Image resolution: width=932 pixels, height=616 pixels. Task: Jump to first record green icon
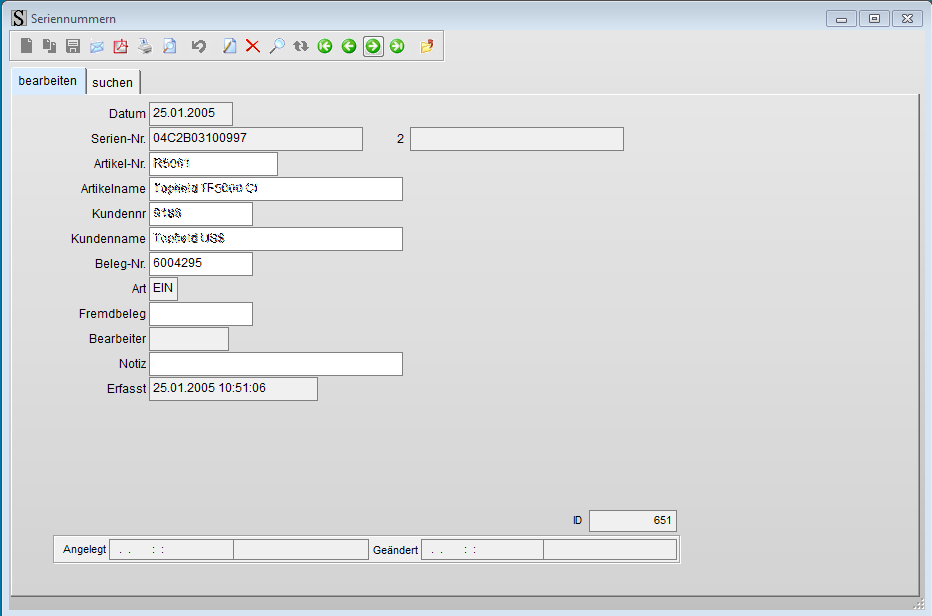tap(325, 46)
